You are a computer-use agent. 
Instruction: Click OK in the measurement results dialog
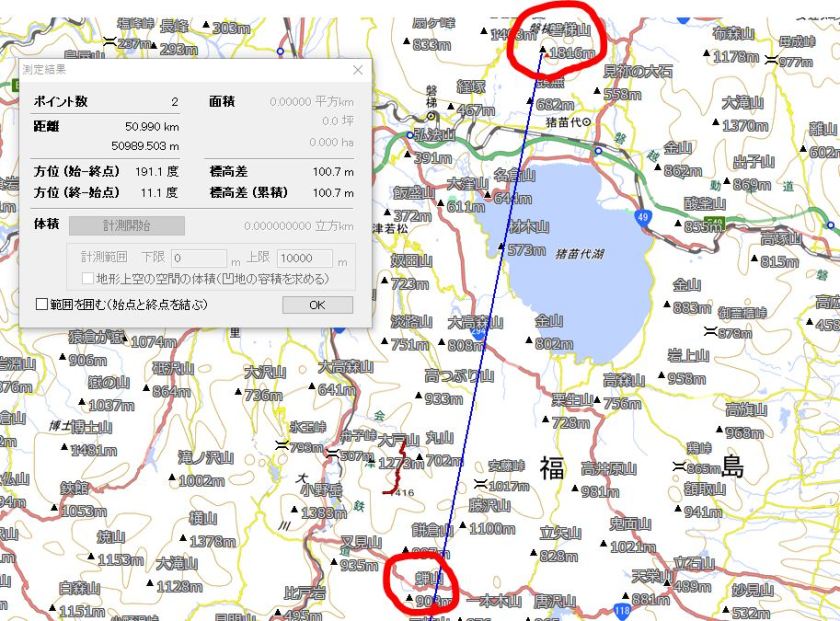[317, 304]
